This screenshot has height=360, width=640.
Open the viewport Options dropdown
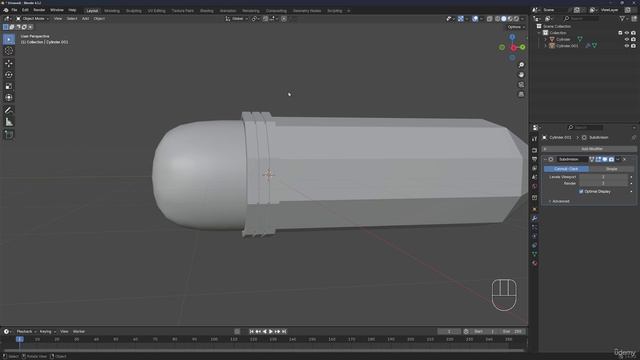click(x=516, y=27)
